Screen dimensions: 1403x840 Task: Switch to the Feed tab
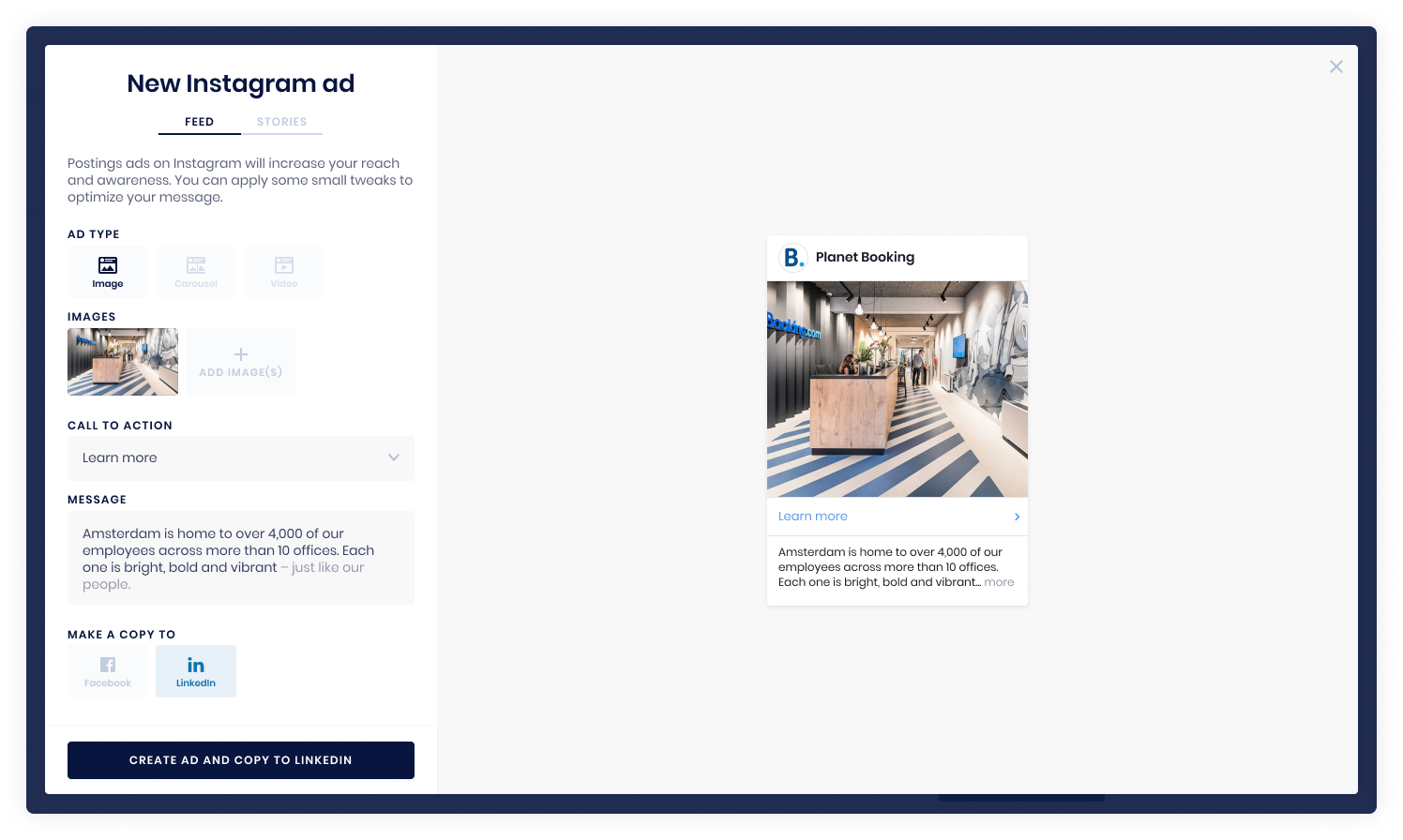point(200,122)
